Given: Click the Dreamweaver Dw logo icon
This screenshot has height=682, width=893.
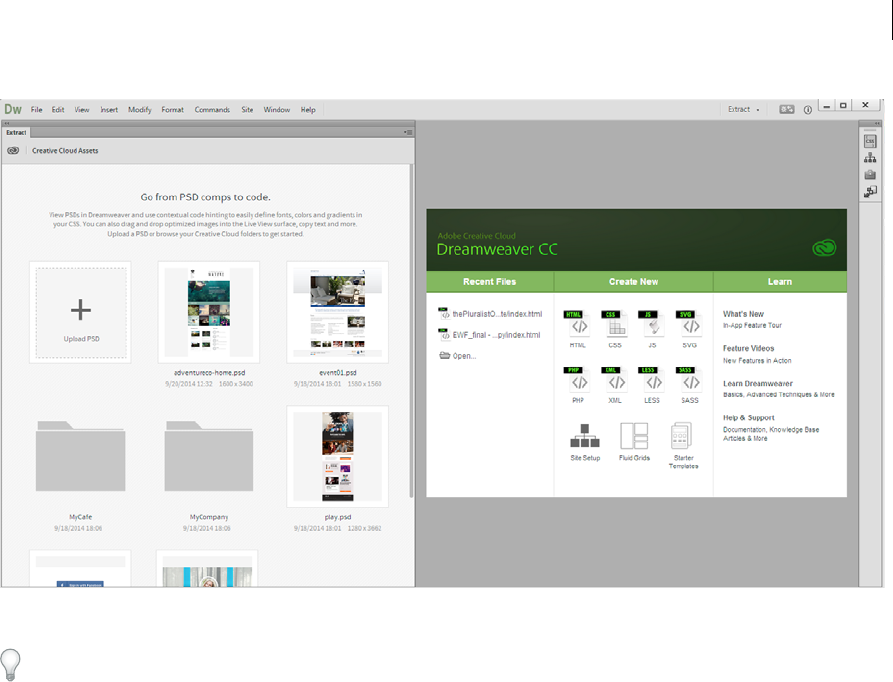Looking at the screenshot, I should 13,109.
